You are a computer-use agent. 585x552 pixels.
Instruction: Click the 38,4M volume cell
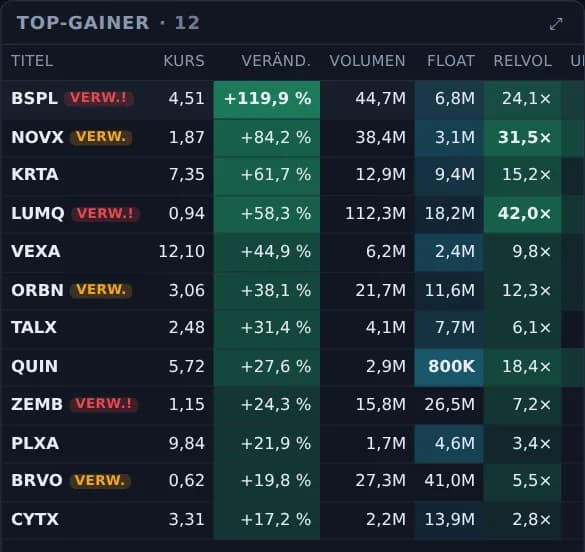367,138
